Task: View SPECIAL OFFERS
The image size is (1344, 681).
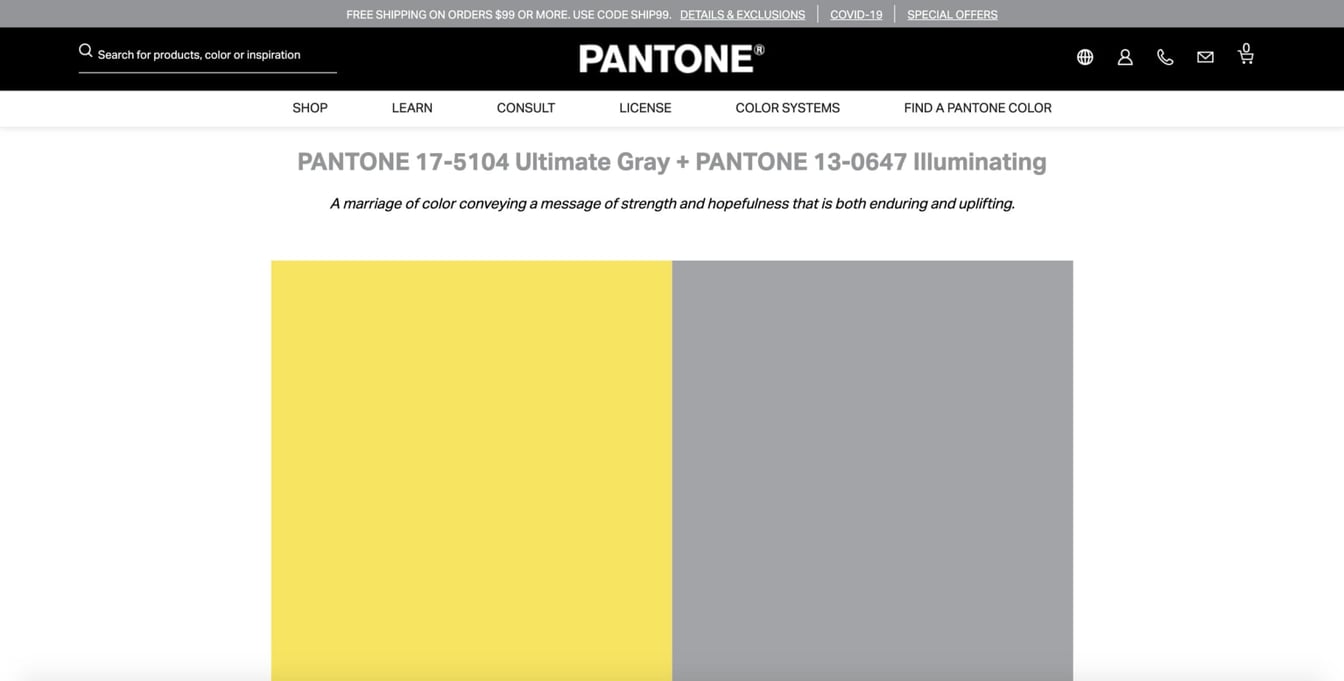Action: [951, 14]
